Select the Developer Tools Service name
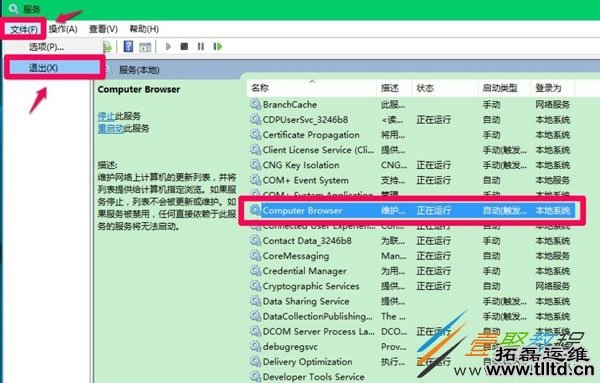The width and height of the screenshot is (600, 383). pos(313,377)
